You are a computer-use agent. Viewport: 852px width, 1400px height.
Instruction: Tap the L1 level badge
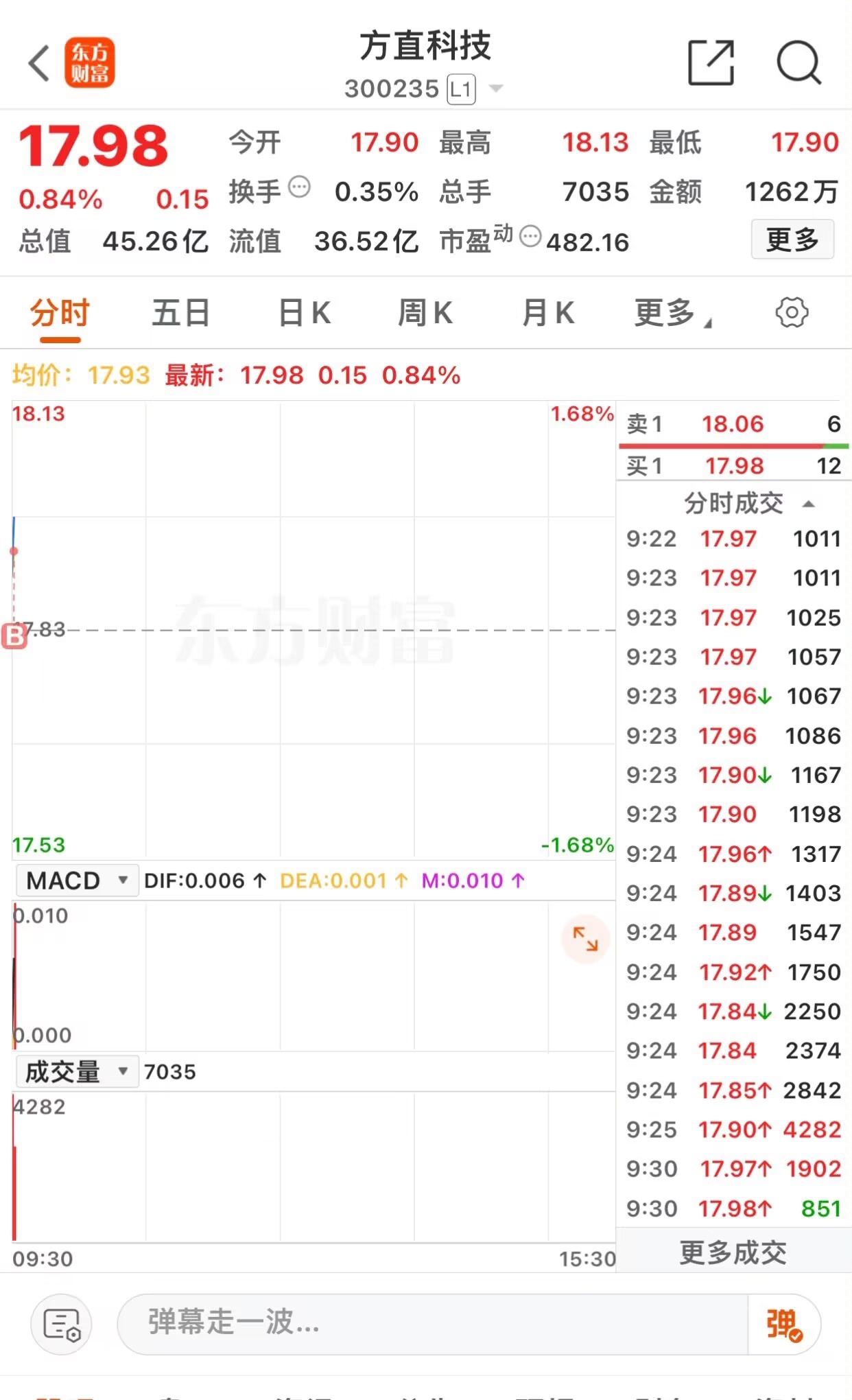pyautogui.click(x=461, y=89)
